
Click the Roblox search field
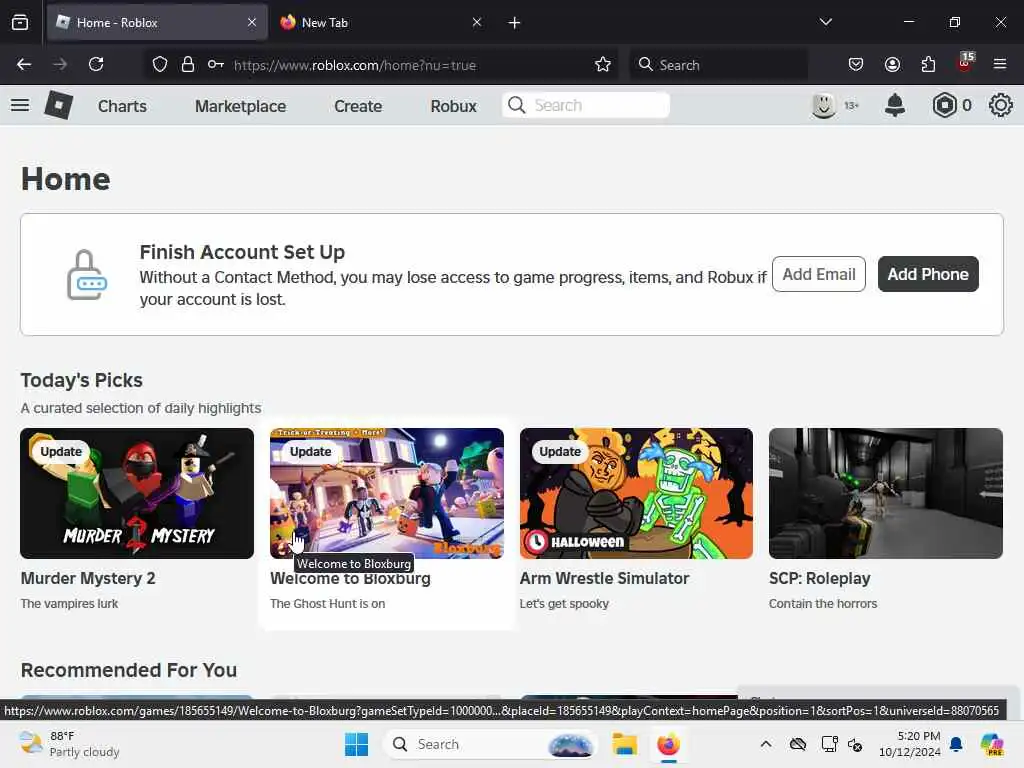[x=586, y=105]
